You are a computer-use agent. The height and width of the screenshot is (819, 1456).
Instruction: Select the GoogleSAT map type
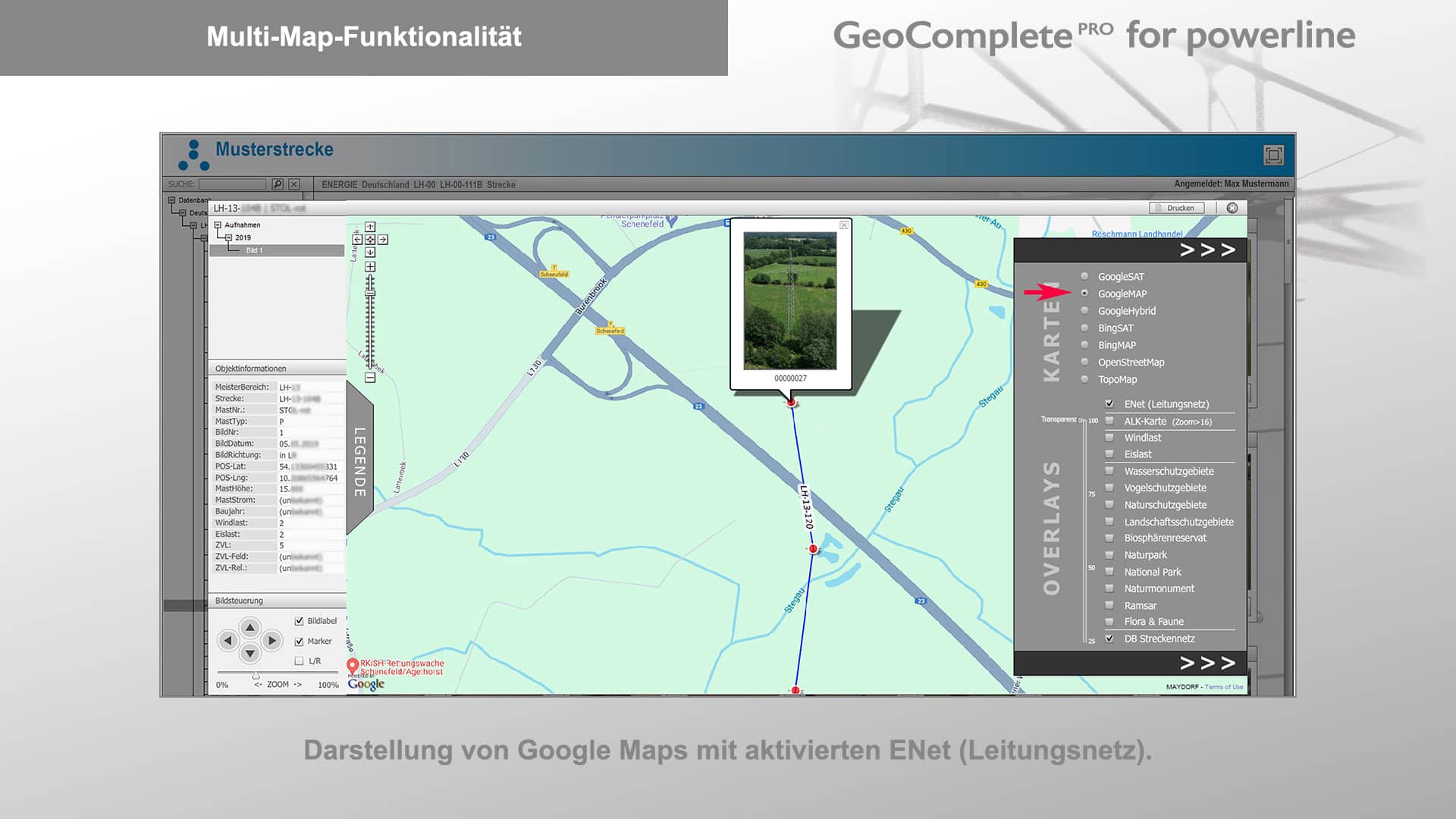(1086, 277)
